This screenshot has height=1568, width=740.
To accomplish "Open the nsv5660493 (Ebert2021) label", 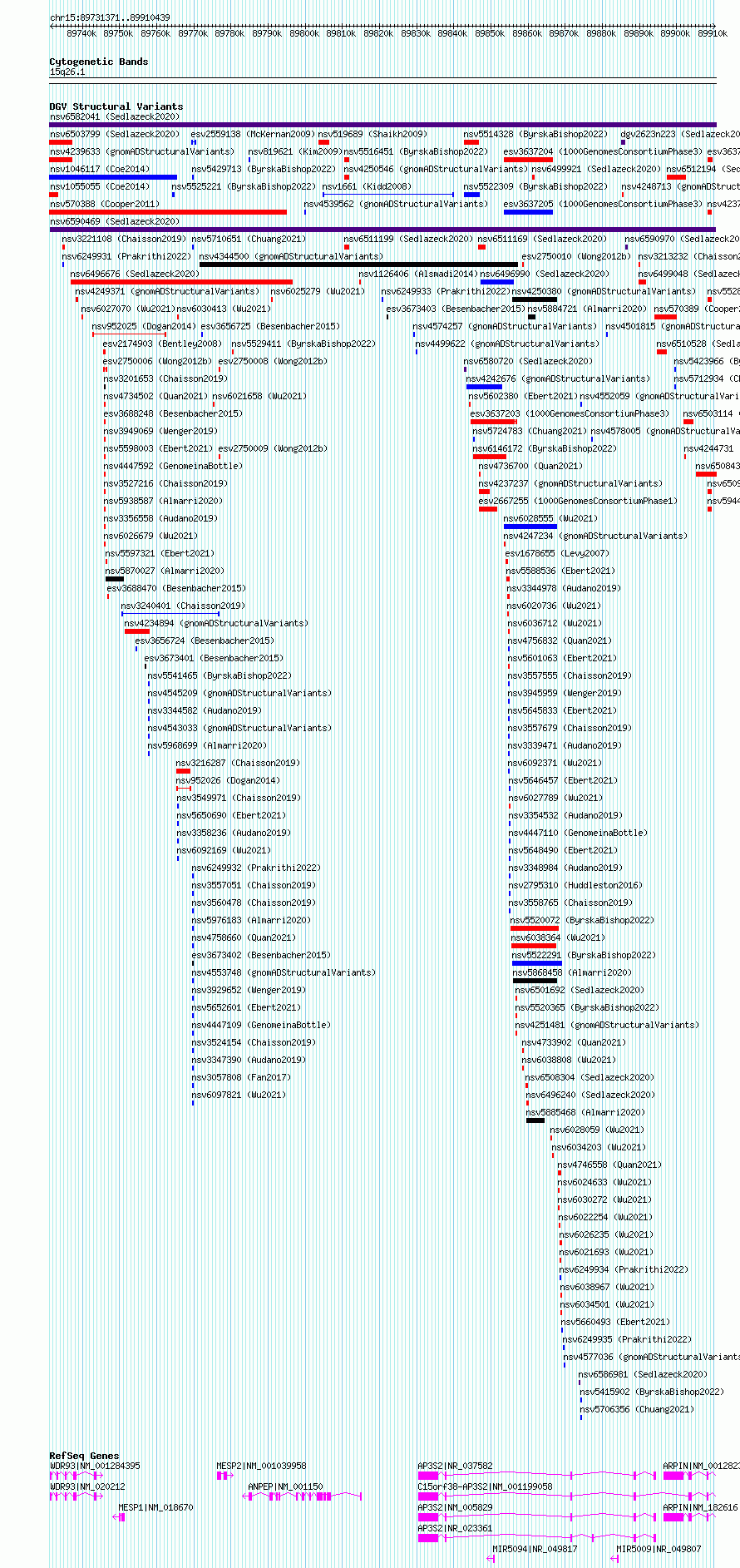I will click(x=615, y=1322).
